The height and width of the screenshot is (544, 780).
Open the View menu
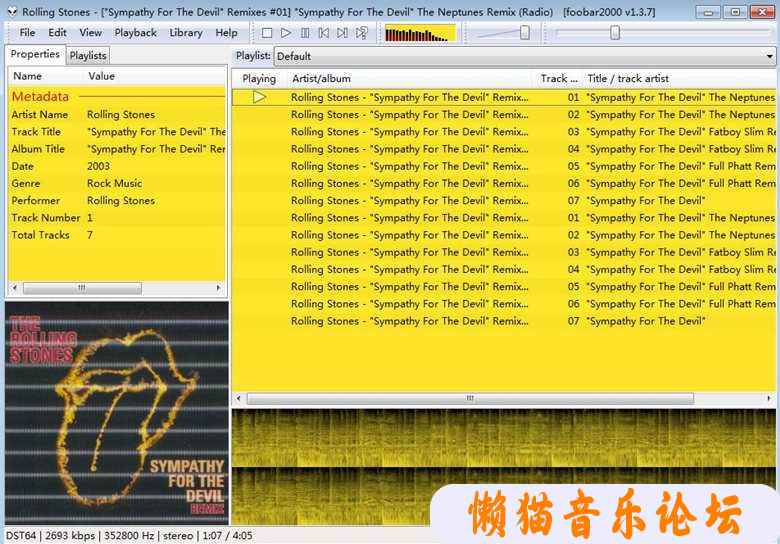click(x=91, y=33)
